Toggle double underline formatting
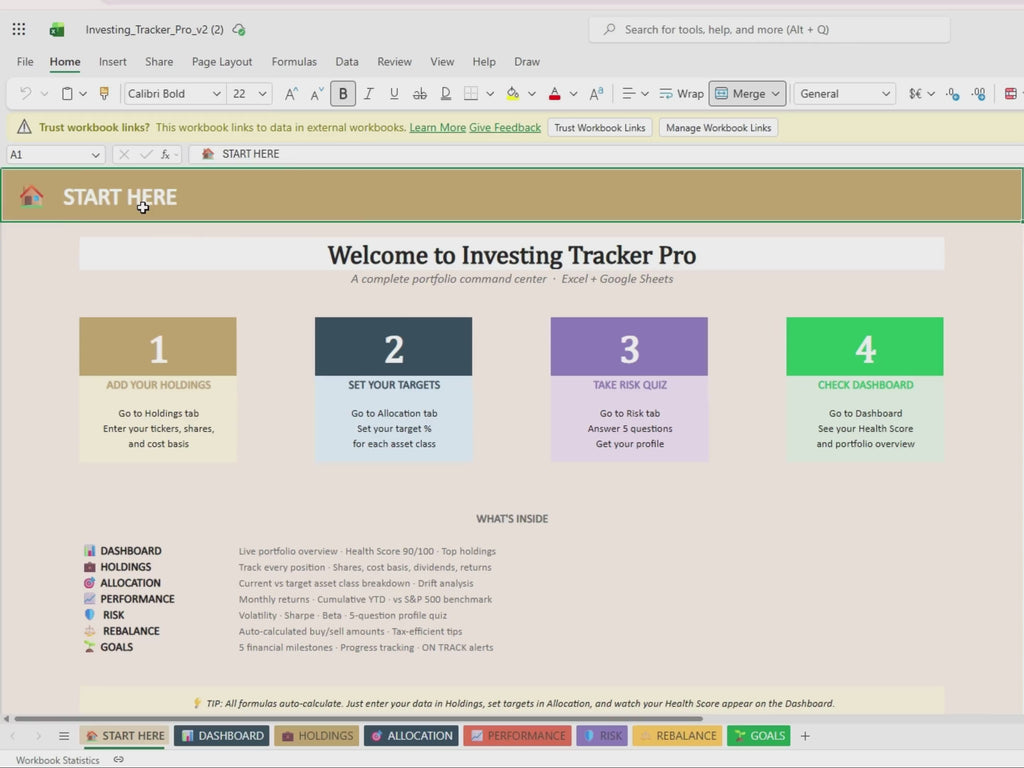 [x=445, y=93]
